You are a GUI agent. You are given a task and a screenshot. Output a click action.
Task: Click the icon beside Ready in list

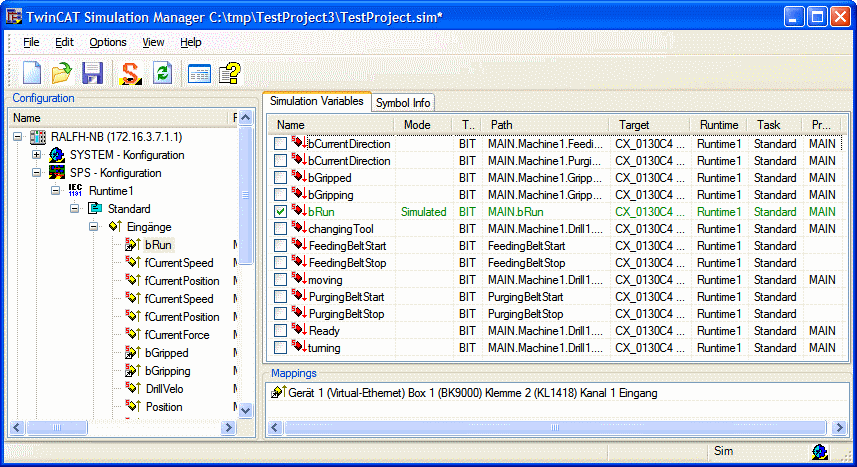point(298,330)
